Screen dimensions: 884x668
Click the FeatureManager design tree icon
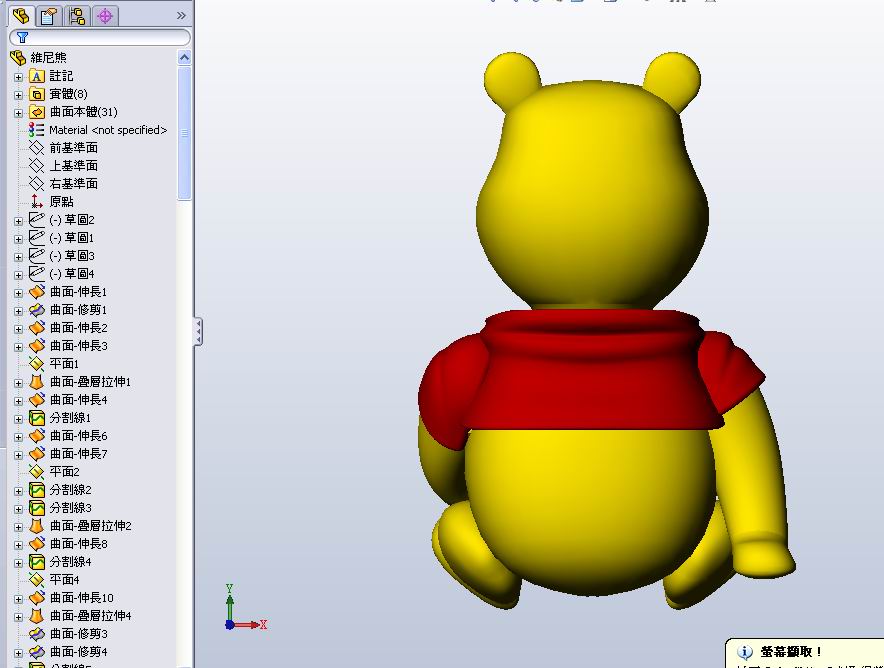click(x=18, y=16)
